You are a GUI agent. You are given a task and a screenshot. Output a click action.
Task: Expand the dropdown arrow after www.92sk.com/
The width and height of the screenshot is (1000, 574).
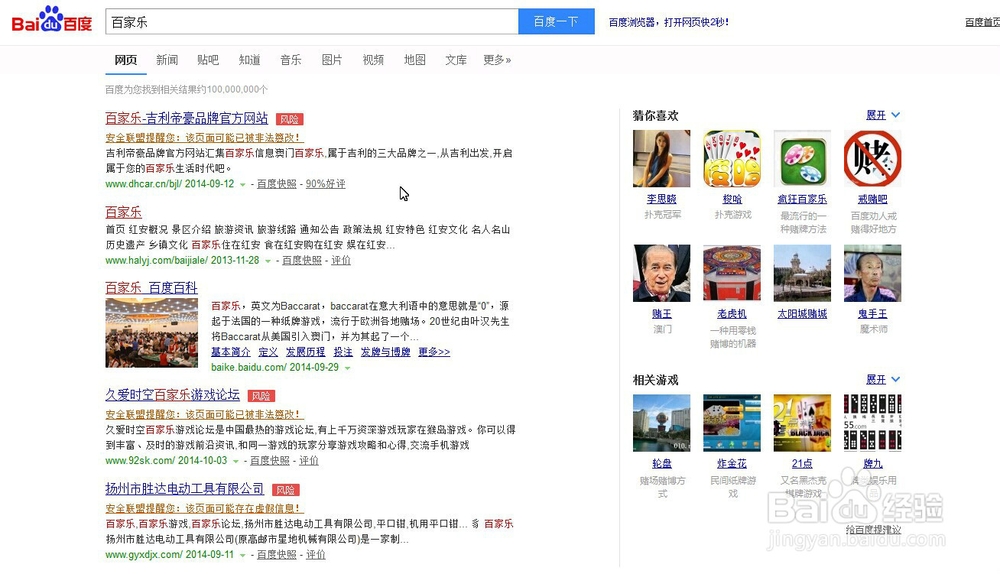point(235,461)
